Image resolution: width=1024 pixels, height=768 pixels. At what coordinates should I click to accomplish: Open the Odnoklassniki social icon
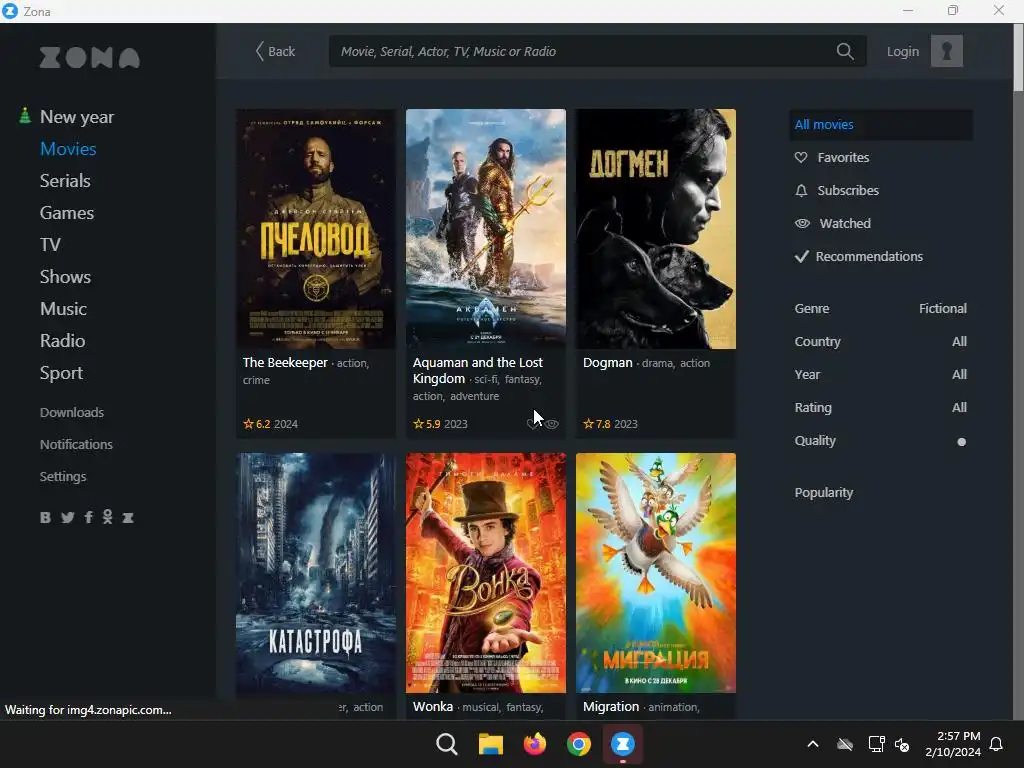(108, 517)
